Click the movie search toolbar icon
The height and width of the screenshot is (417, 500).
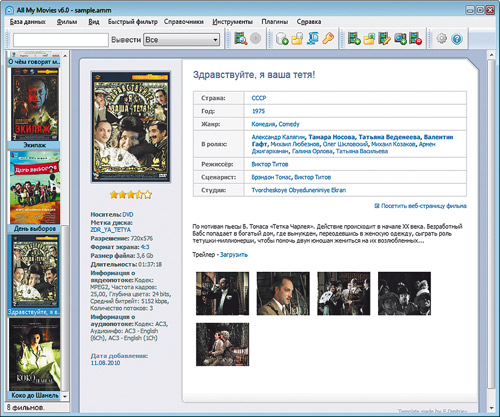(x=240, y=39)
